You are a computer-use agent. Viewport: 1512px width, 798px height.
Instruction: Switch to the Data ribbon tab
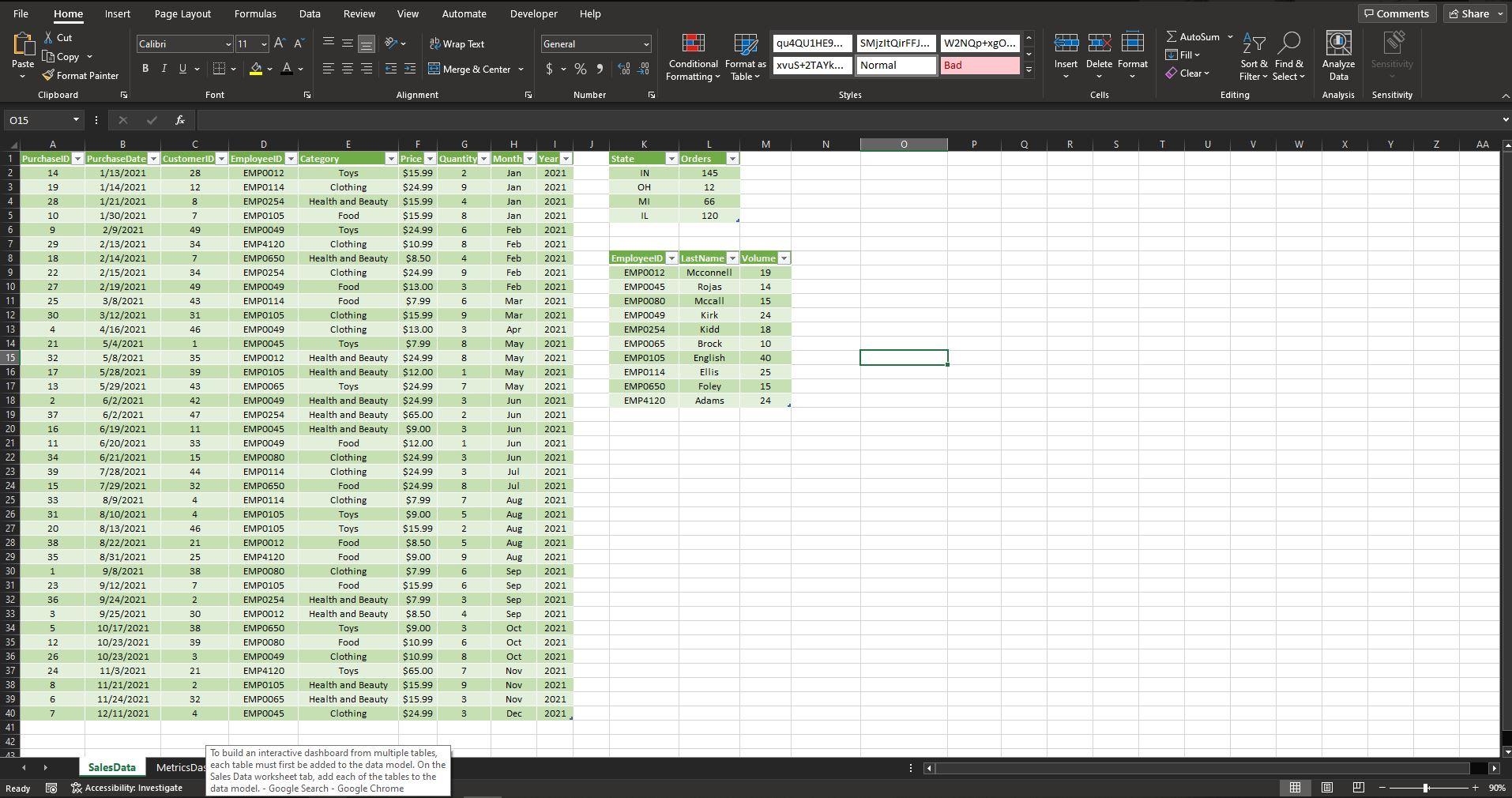[x=308, y=13]
